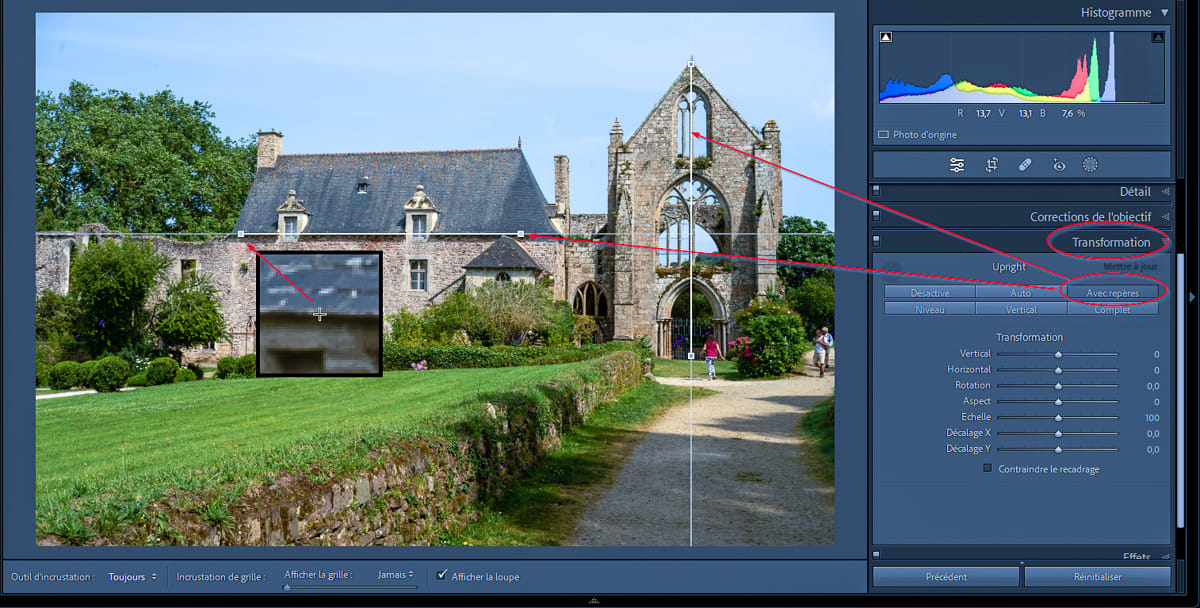This screenshot has height=608, width=1200.
Task: Toggle highlight clipping indicator in histogram
Action: click(1157, 38)
